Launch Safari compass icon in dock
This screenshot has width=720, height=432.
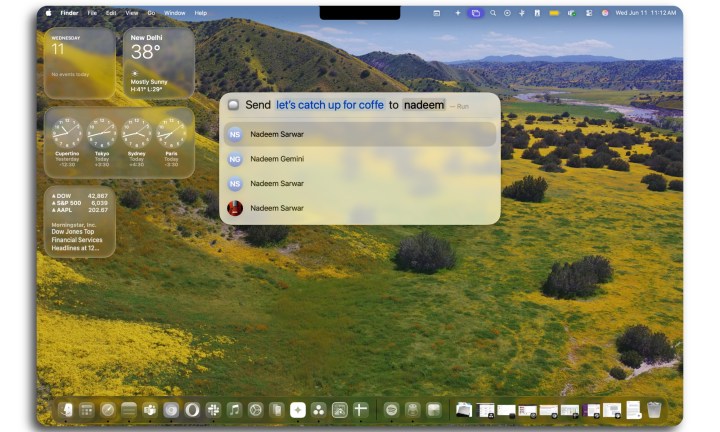click(108, 410)
